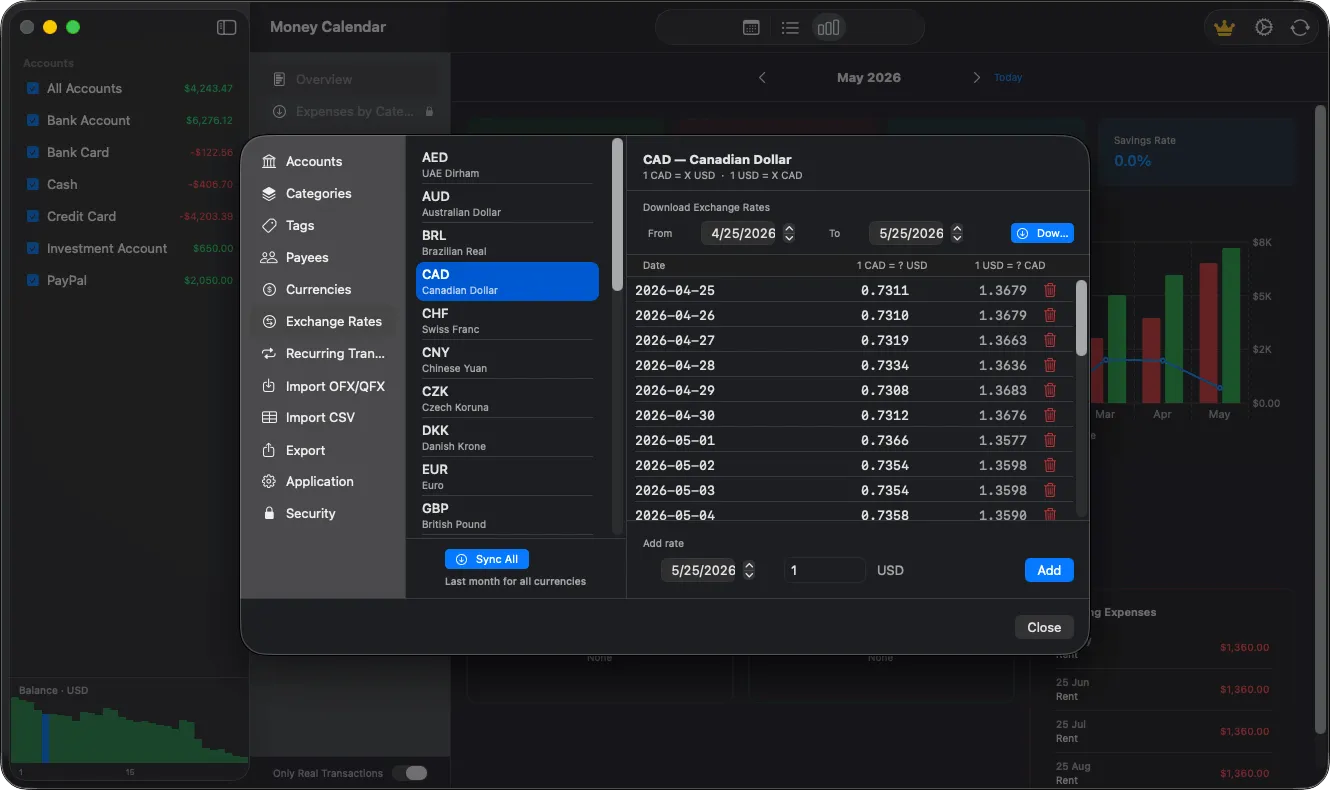Screen dimensions: 1330x790
Task: Click the rate value input field
Action: pyautogui.click(x=825, y=570)
